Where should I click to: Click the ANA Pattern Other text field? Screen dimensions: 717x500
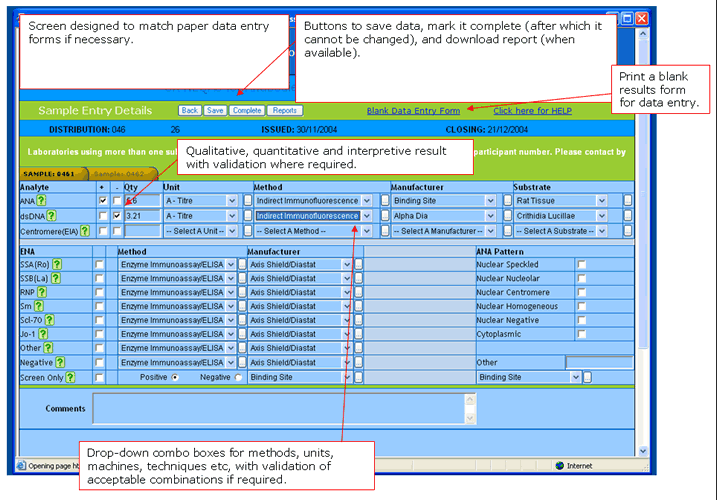(x=599, y=362)
